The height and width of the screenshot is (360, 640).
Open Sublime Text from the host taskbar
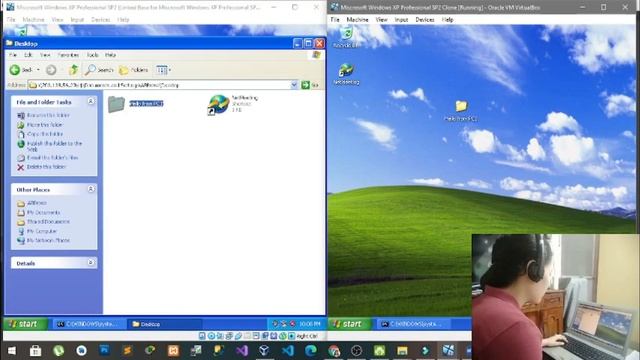pos(127,351)
